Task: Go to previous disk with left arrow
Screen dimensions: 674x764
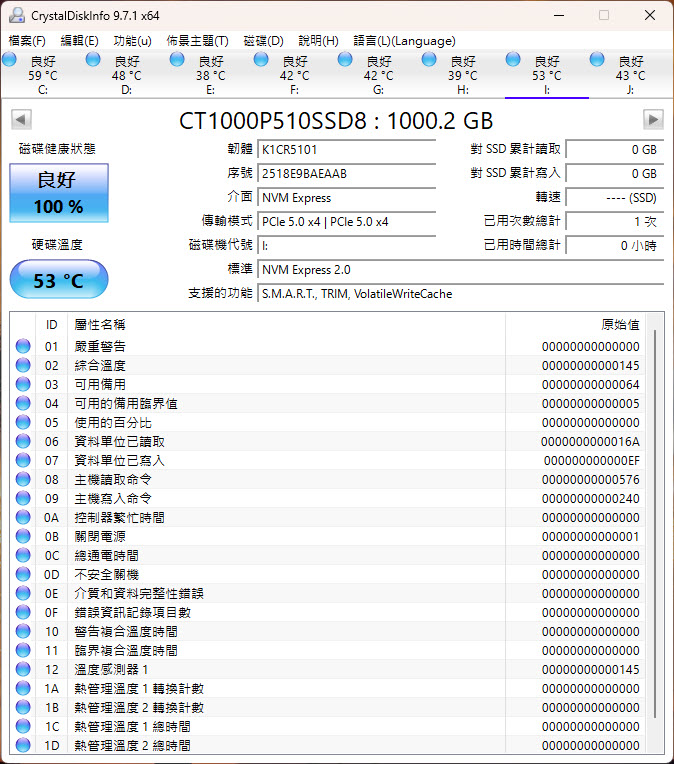Action: tap(21, 119)
